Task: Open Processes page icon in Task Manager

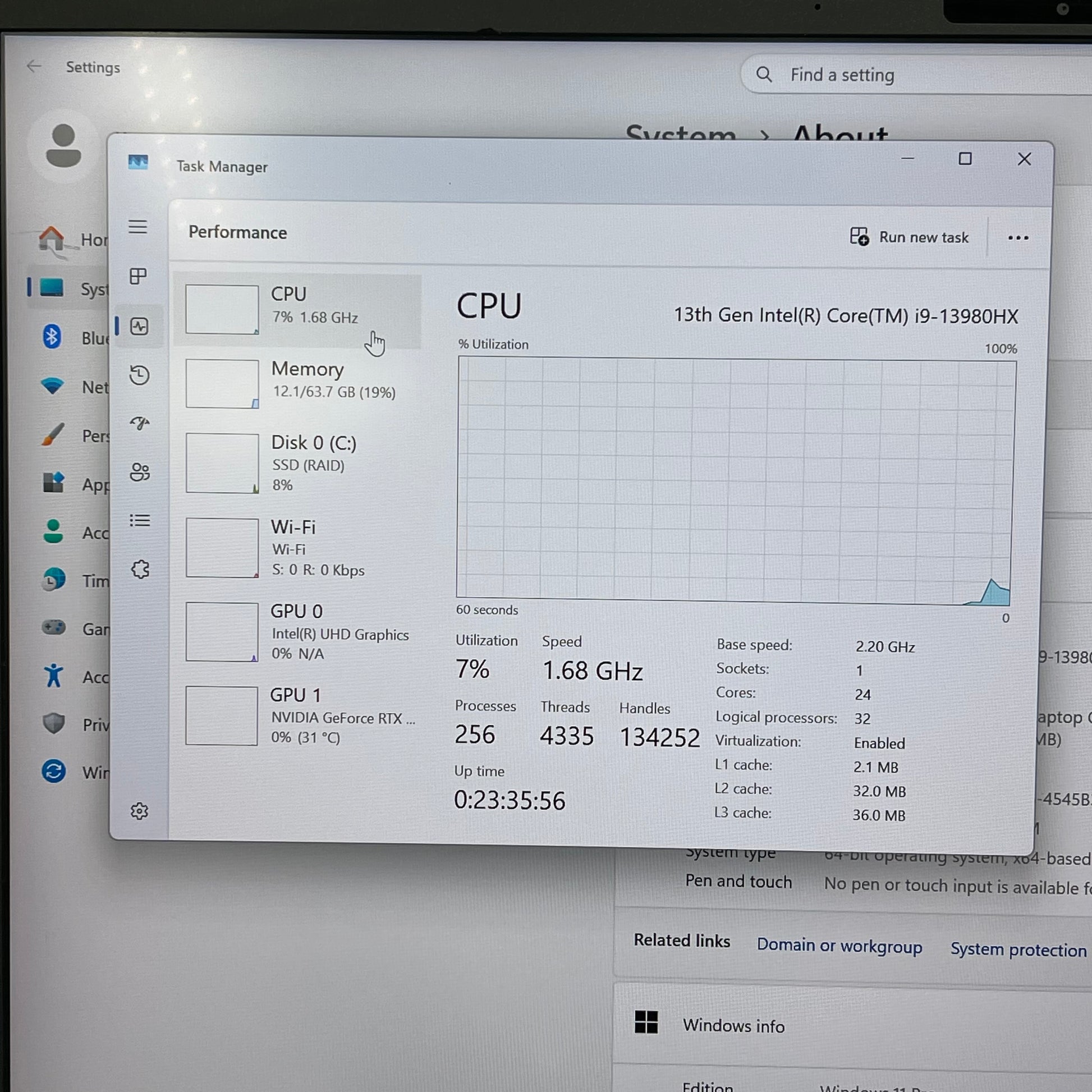Action: pyautogui.click(x=138, y=277)
